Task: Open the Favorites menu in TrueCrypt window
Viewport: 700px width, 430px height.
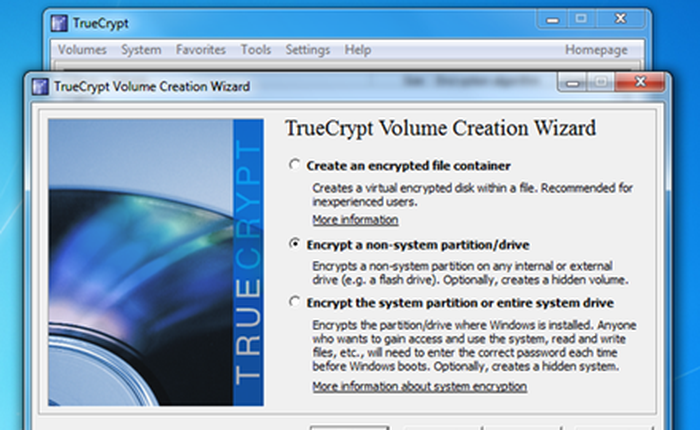Action: [200, 50]
